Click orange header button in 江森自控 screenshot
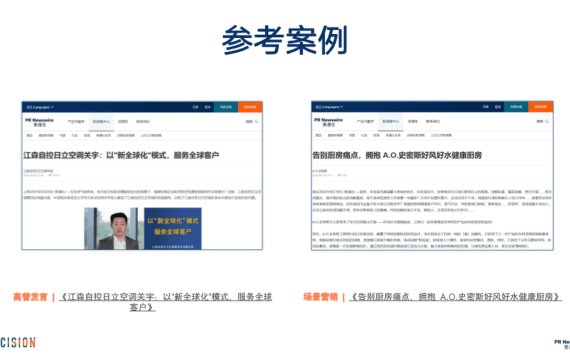Screen dimensions: 570x360 pos(250,107)
